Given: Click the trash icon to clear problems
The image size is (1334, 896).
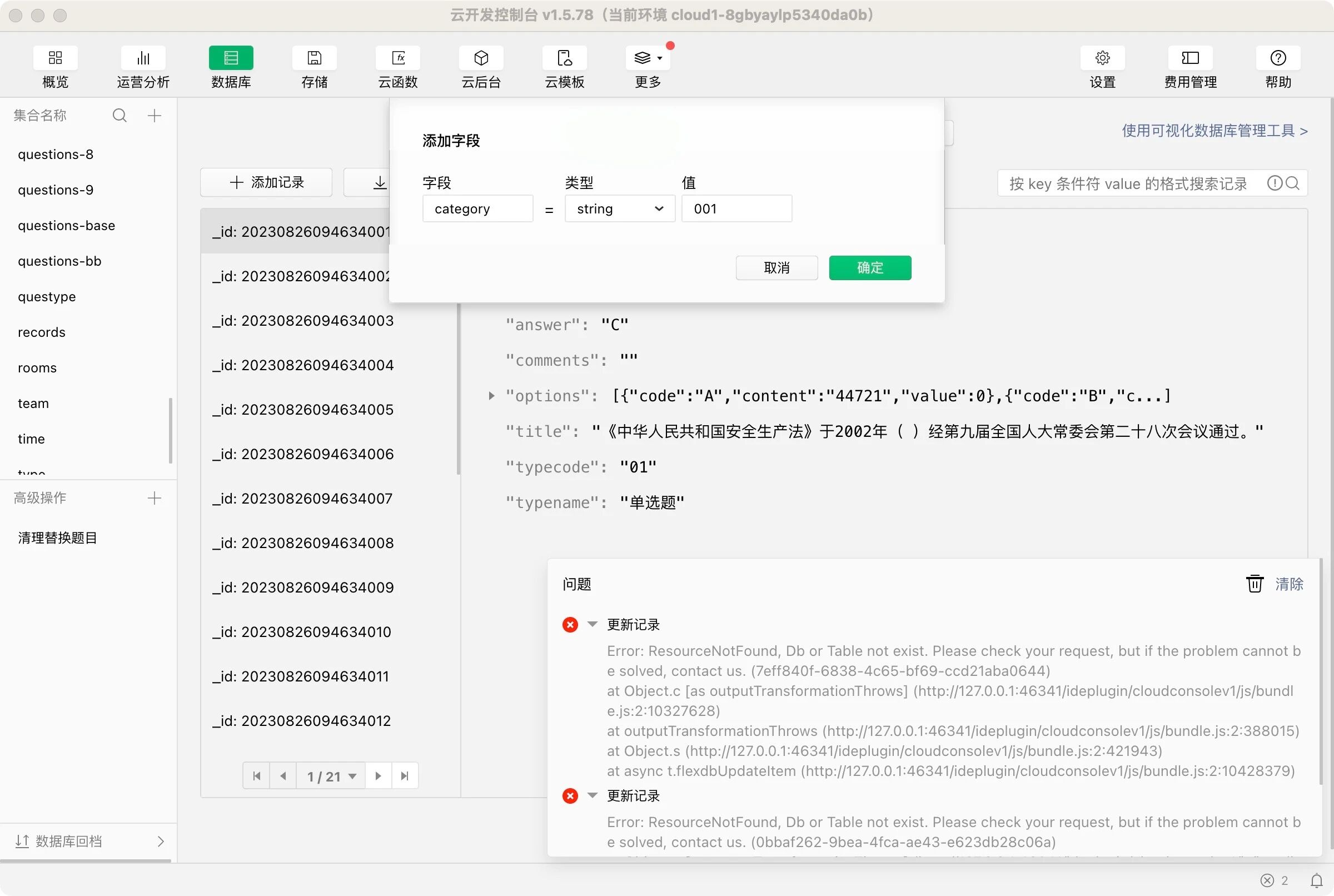Looking at the screenshot, I should (x=1255, y=584).
